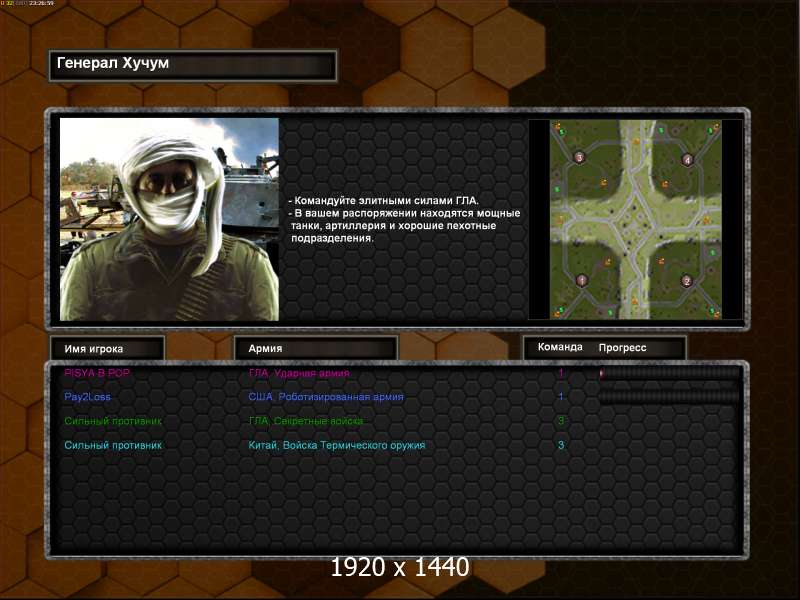Select start position 1 on the map

(582, 280)
